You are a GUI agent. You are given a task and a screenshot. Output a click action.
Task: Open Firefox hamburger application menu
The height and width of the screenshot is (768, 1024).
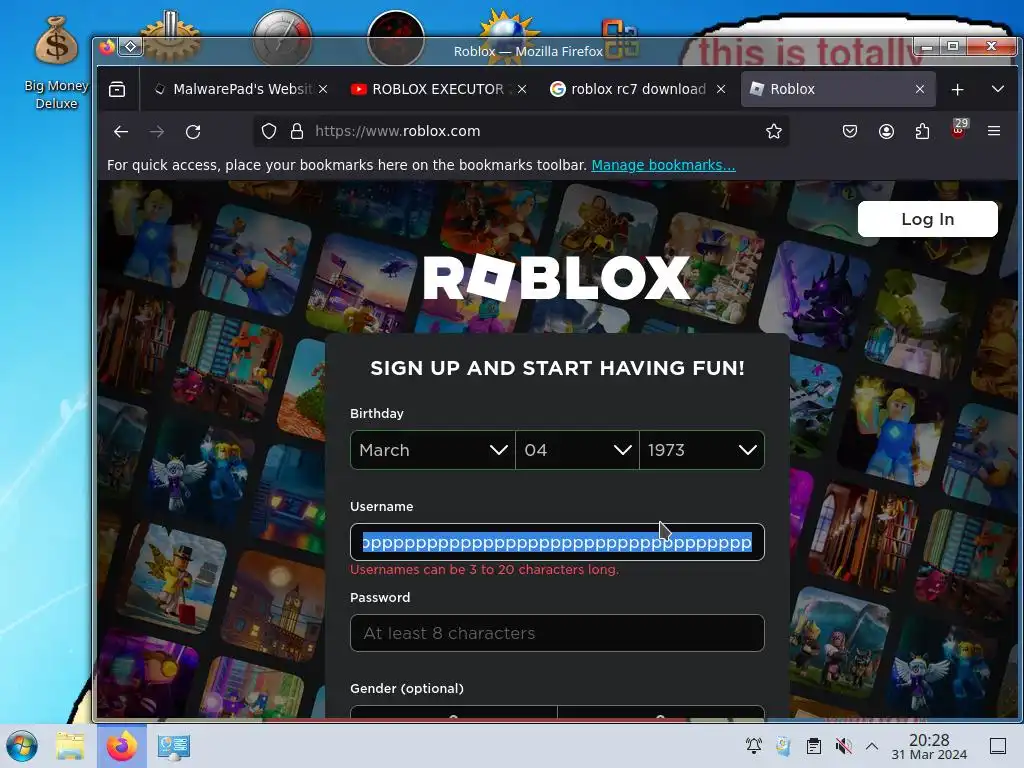pos(994,131)
